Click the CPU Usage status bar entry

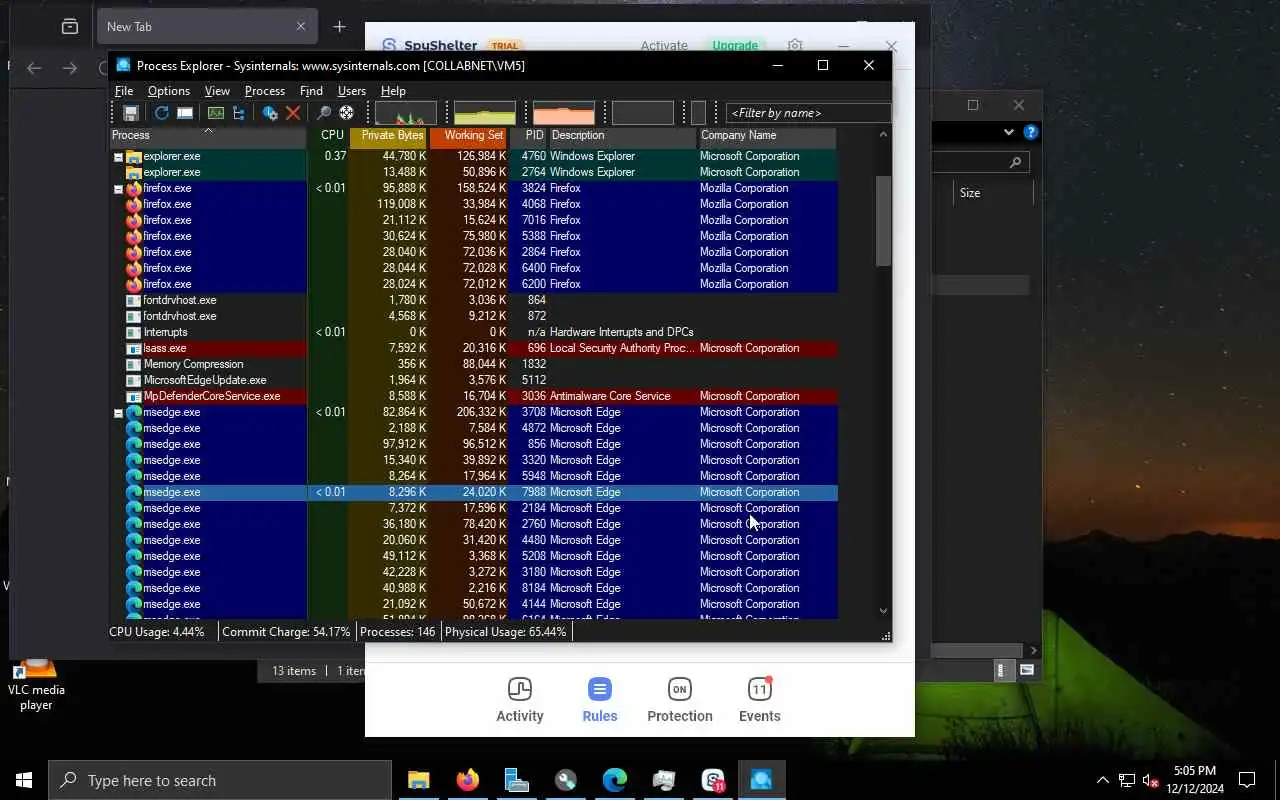(x=157, y=632)
